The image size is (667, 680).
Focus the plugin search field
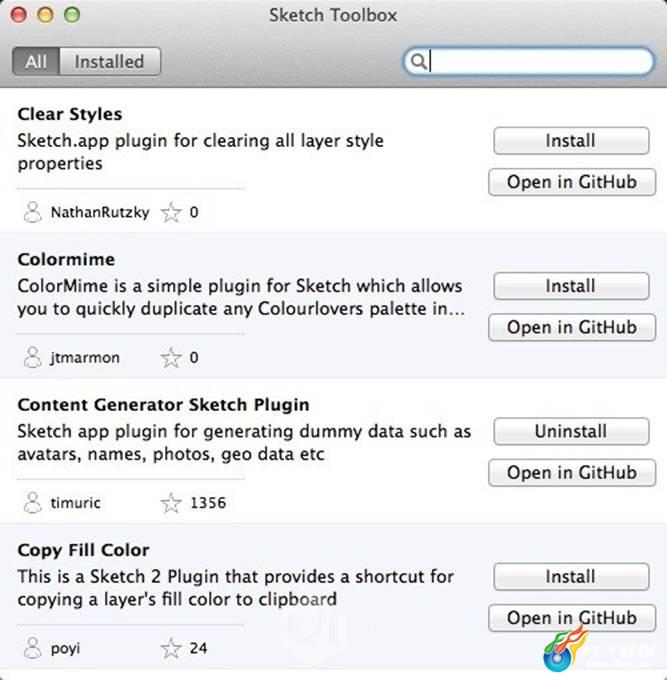click(528, 62)
